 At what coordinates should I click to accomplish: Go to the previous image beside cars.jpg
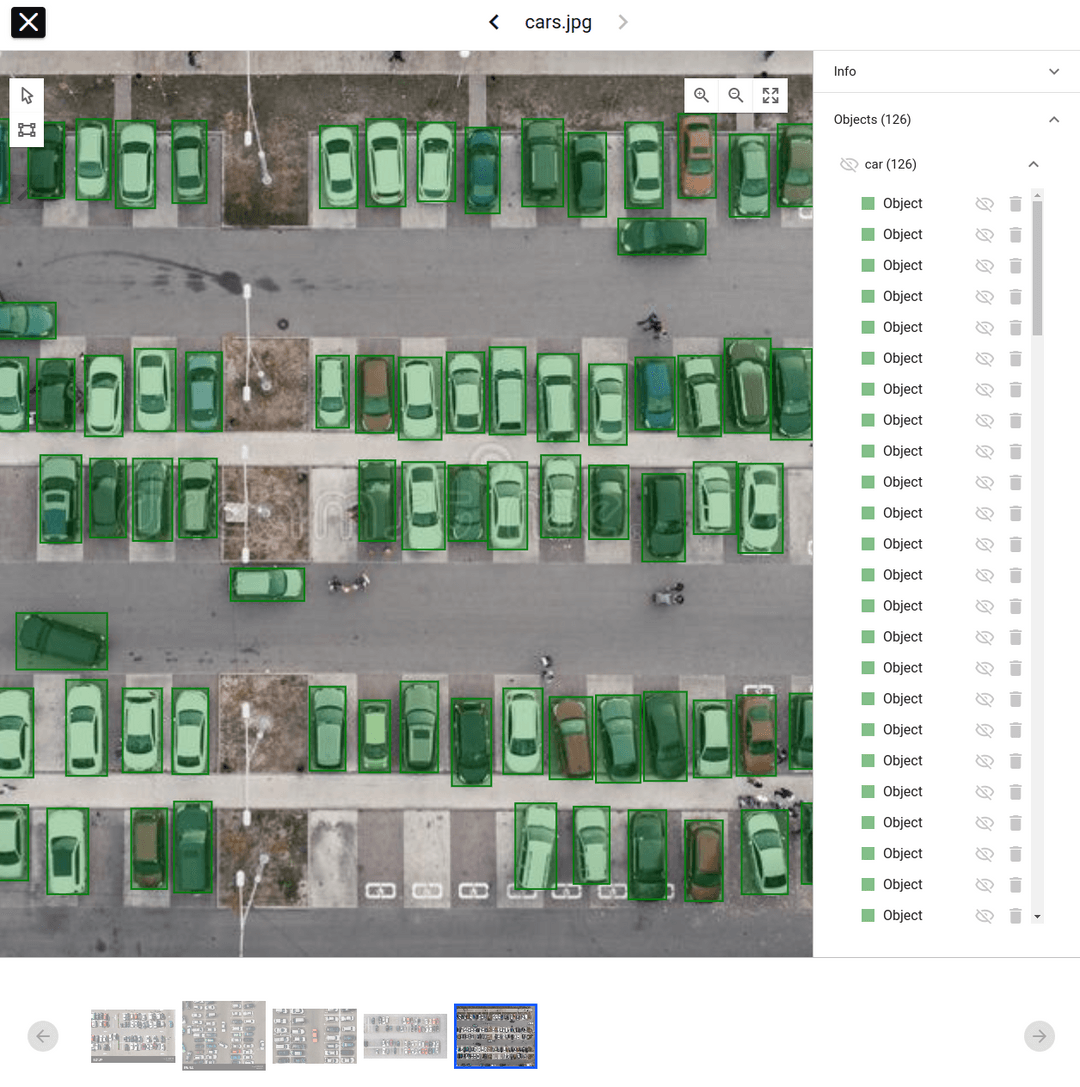point(493,21)
